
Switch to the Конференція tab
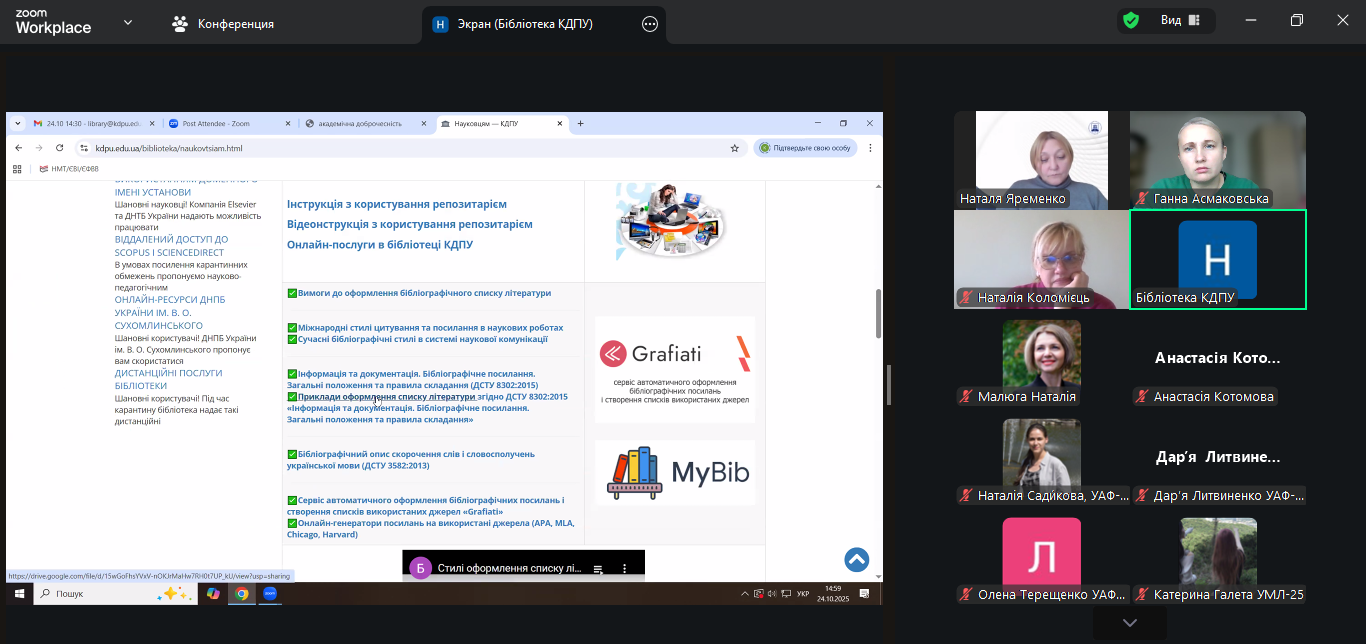[x=223, y=24]
